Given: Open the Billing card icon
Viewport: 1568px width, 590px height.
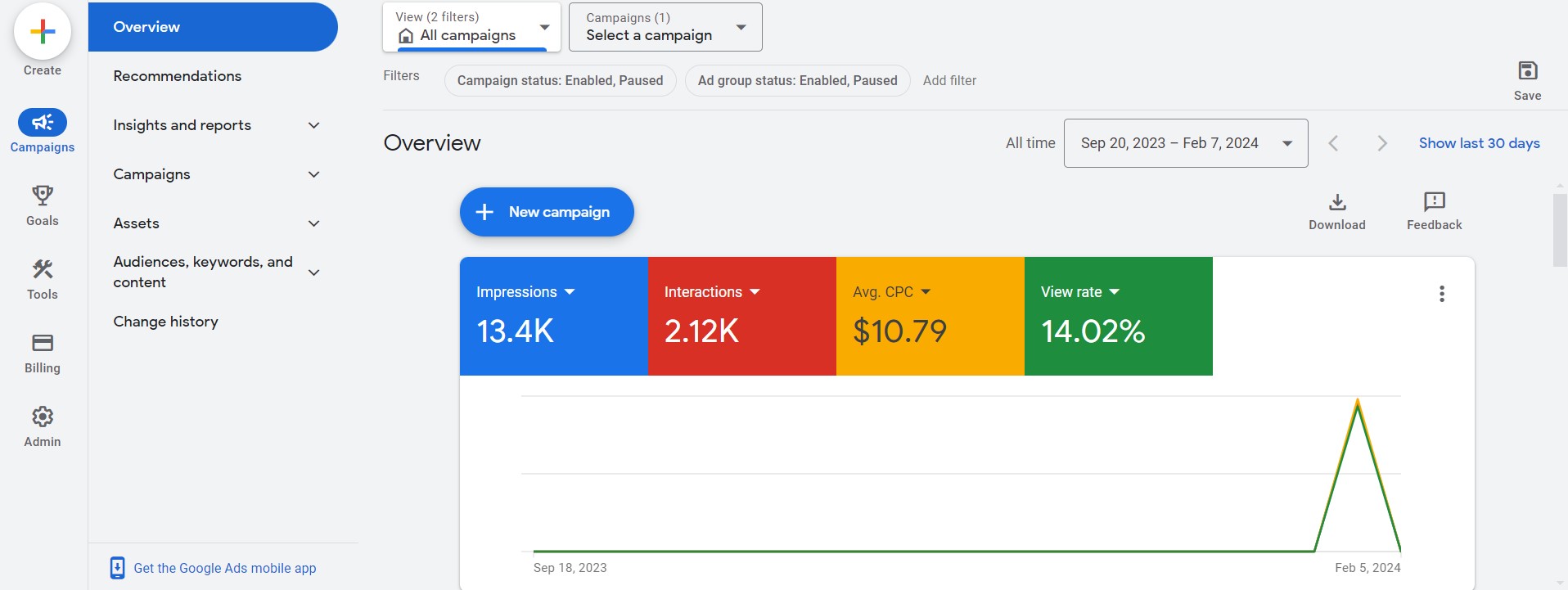Looking at the screenshot, I should tap(43, 343).
